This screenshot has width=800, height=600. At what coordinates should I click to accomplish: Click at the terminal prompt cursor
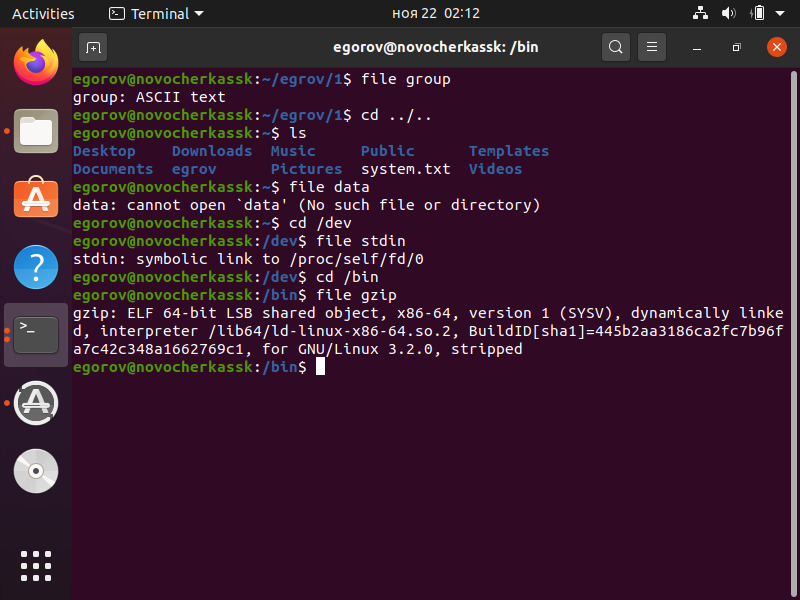(x=320, y=367)
